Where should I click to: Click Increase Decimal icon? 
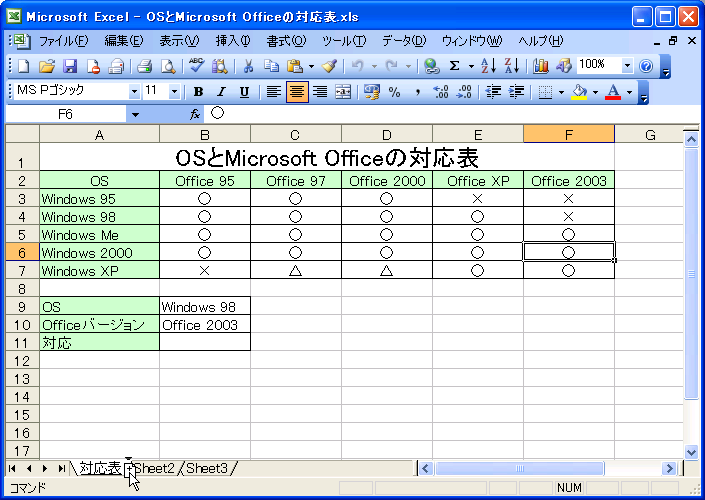[441, 92]
